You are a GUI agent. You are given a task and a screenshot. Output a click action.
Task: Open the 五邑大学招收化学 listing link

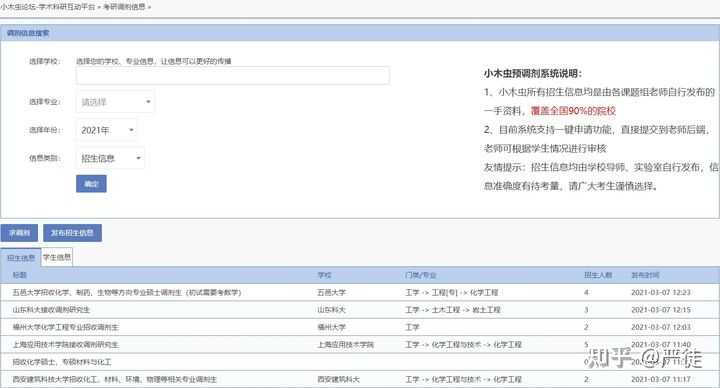click(x=127, y=292)
